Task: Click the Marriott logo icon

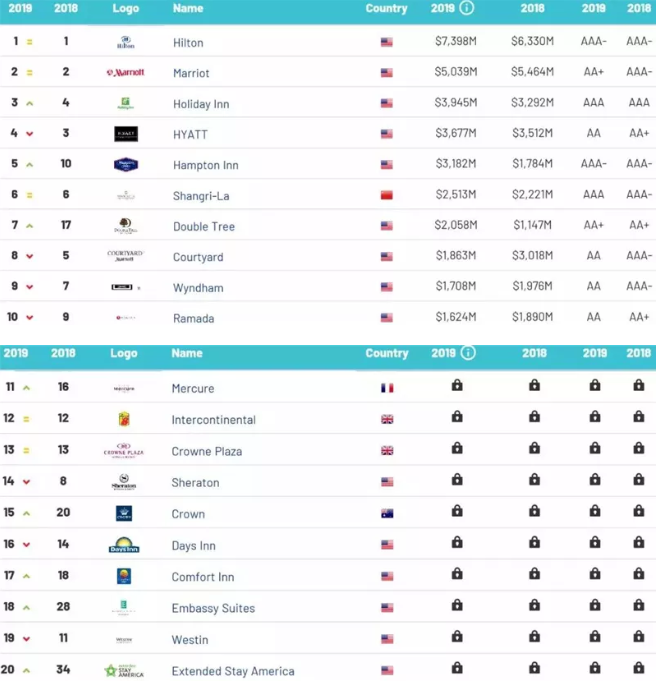Action: 125,73
